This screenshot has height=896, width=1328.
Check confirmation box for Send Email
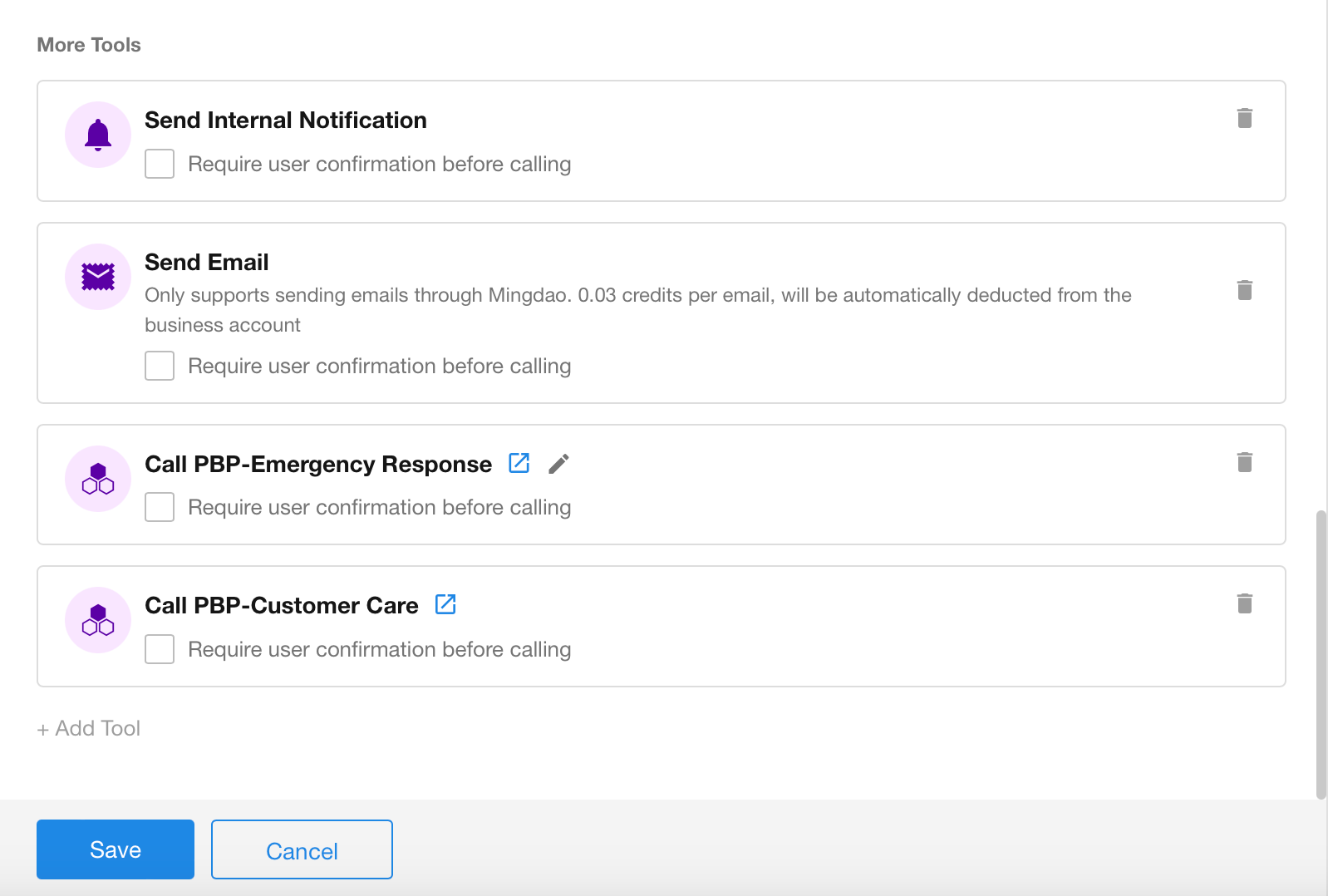click(x=160, y=366)
